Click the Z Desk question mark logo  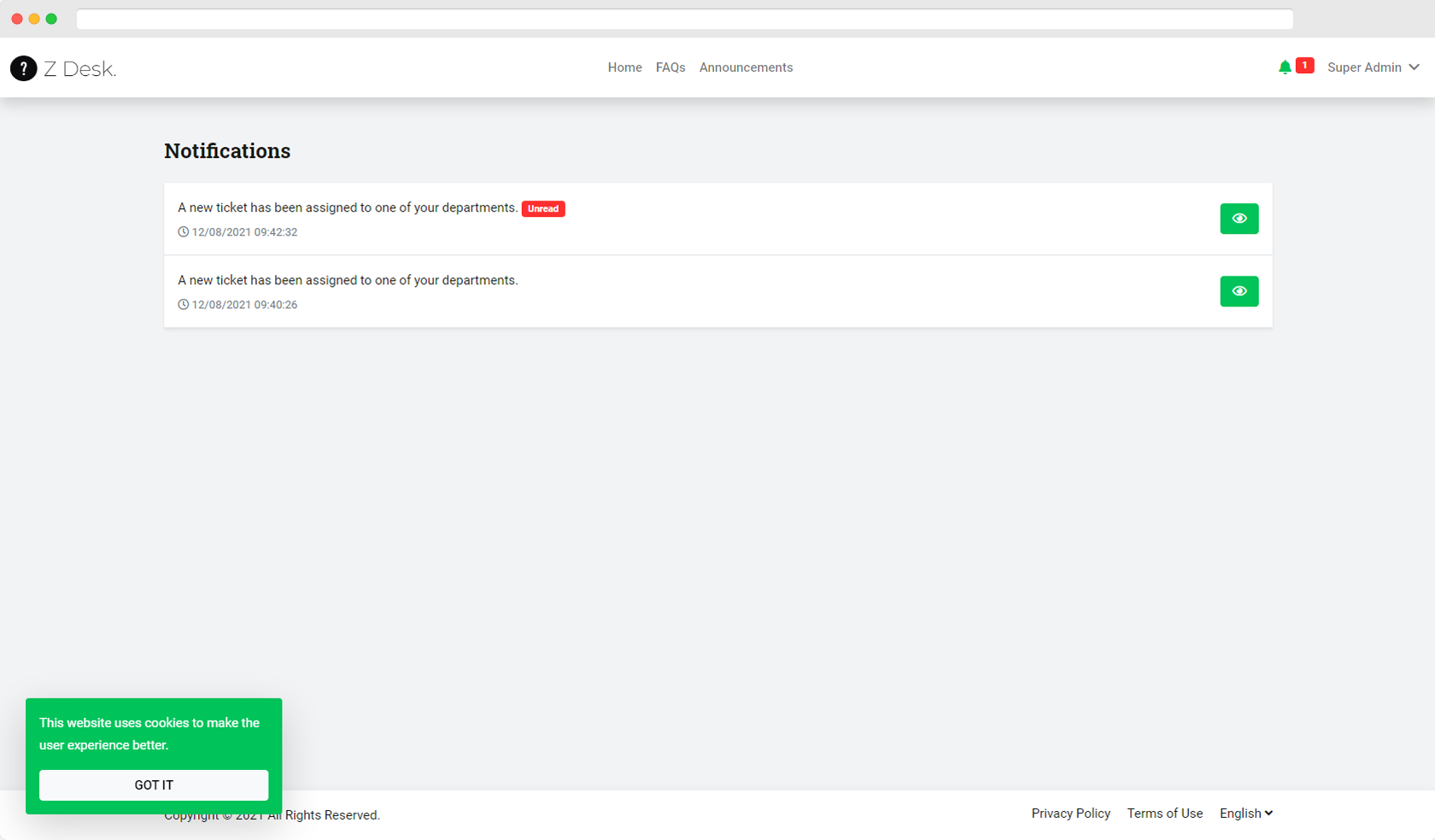click(23, 68)
